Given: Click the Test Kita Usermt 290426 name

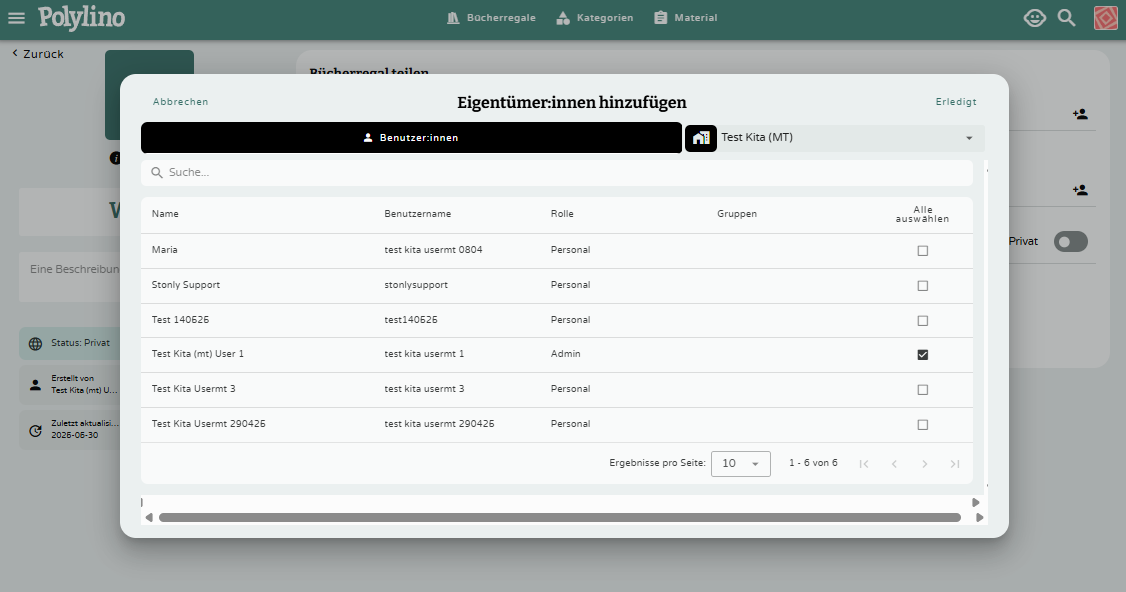Looking at the screenshot, I should [208, 424].
